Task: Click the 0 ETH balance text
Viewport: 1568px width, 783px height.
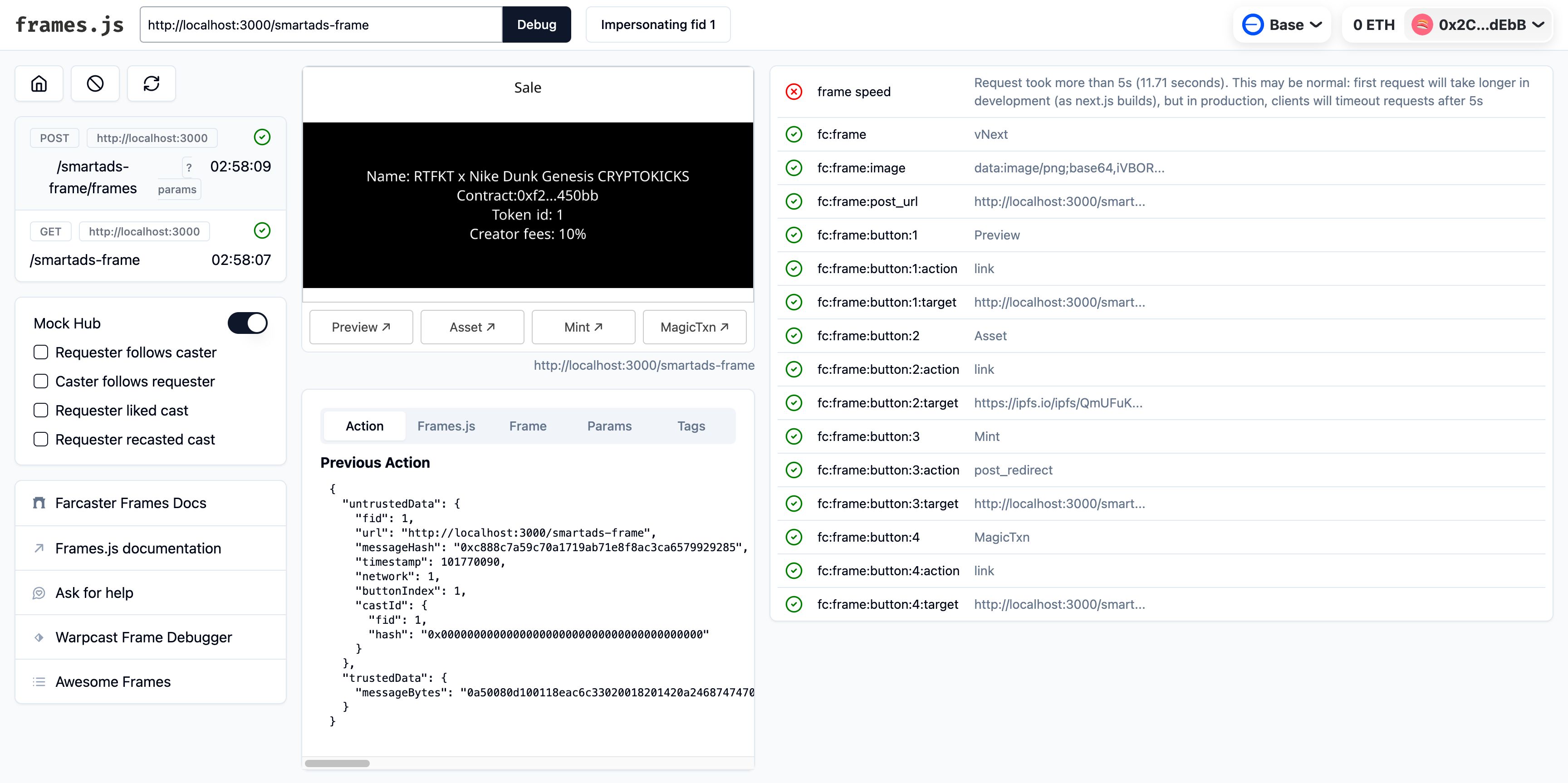Action: click(x=1373, y=25)
